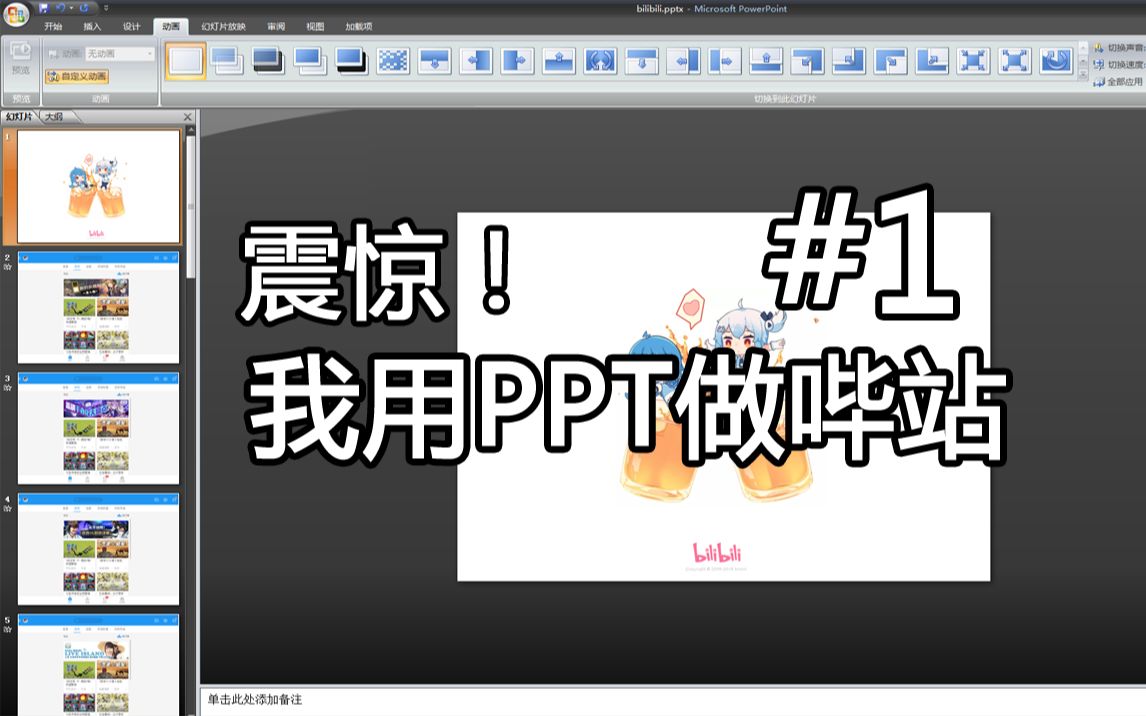Click the 切换声音 transition sound icon

pyautogui.click(x=1098, y=48)
